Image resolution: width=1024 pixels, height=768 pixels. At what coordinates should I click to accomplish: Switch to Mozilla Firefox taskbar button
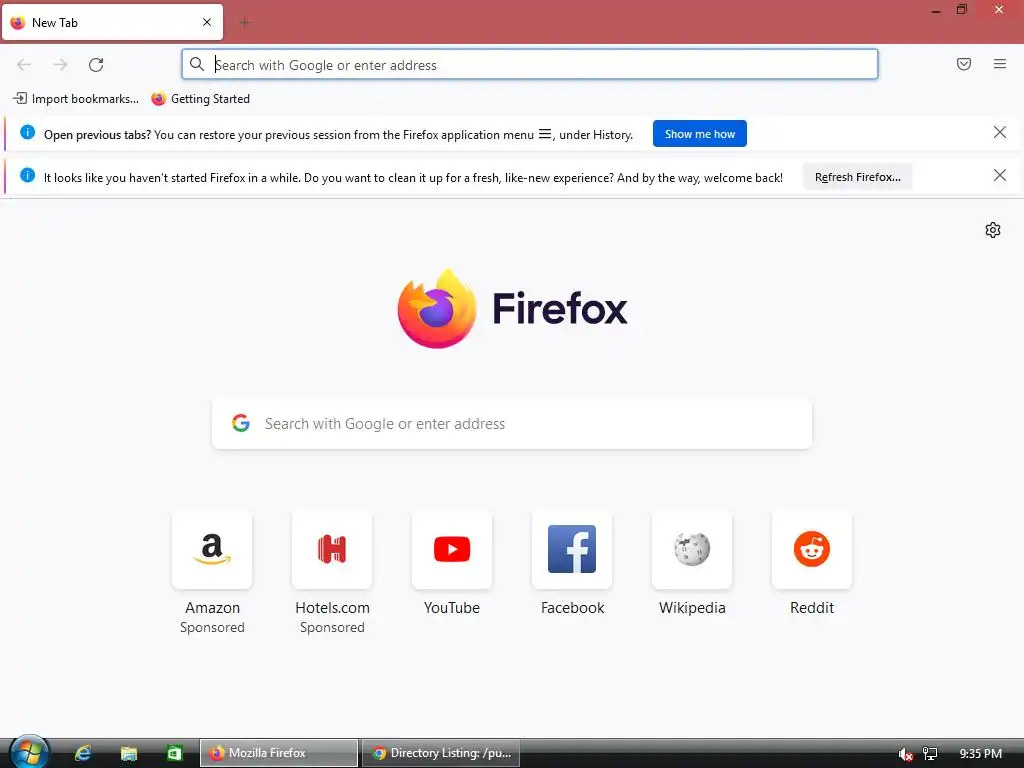click(279, 753)
